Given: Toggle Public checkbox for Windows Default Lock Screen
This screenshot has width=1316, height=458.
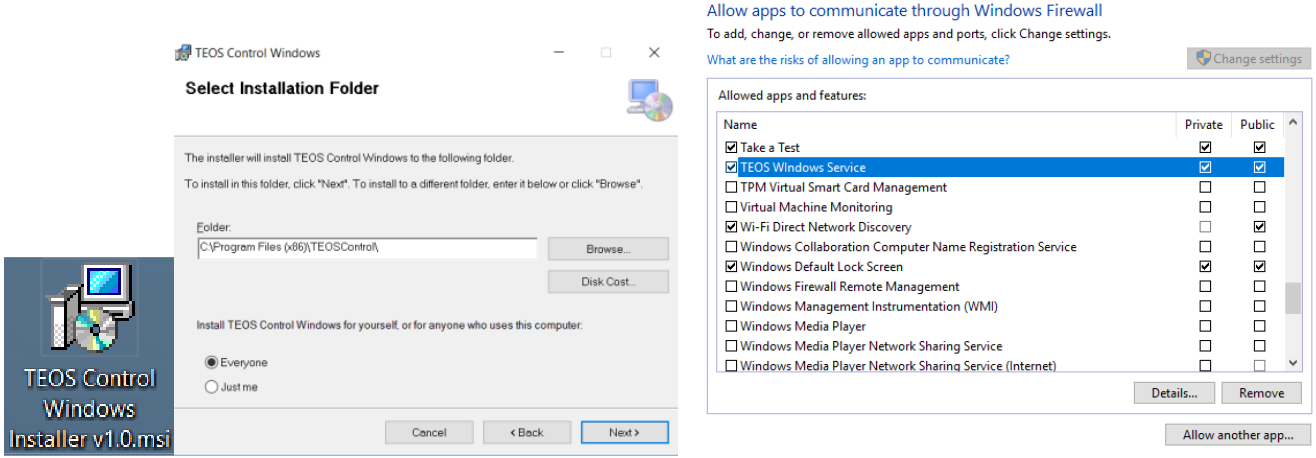Looking at the screenshot, I should 1259,267.
